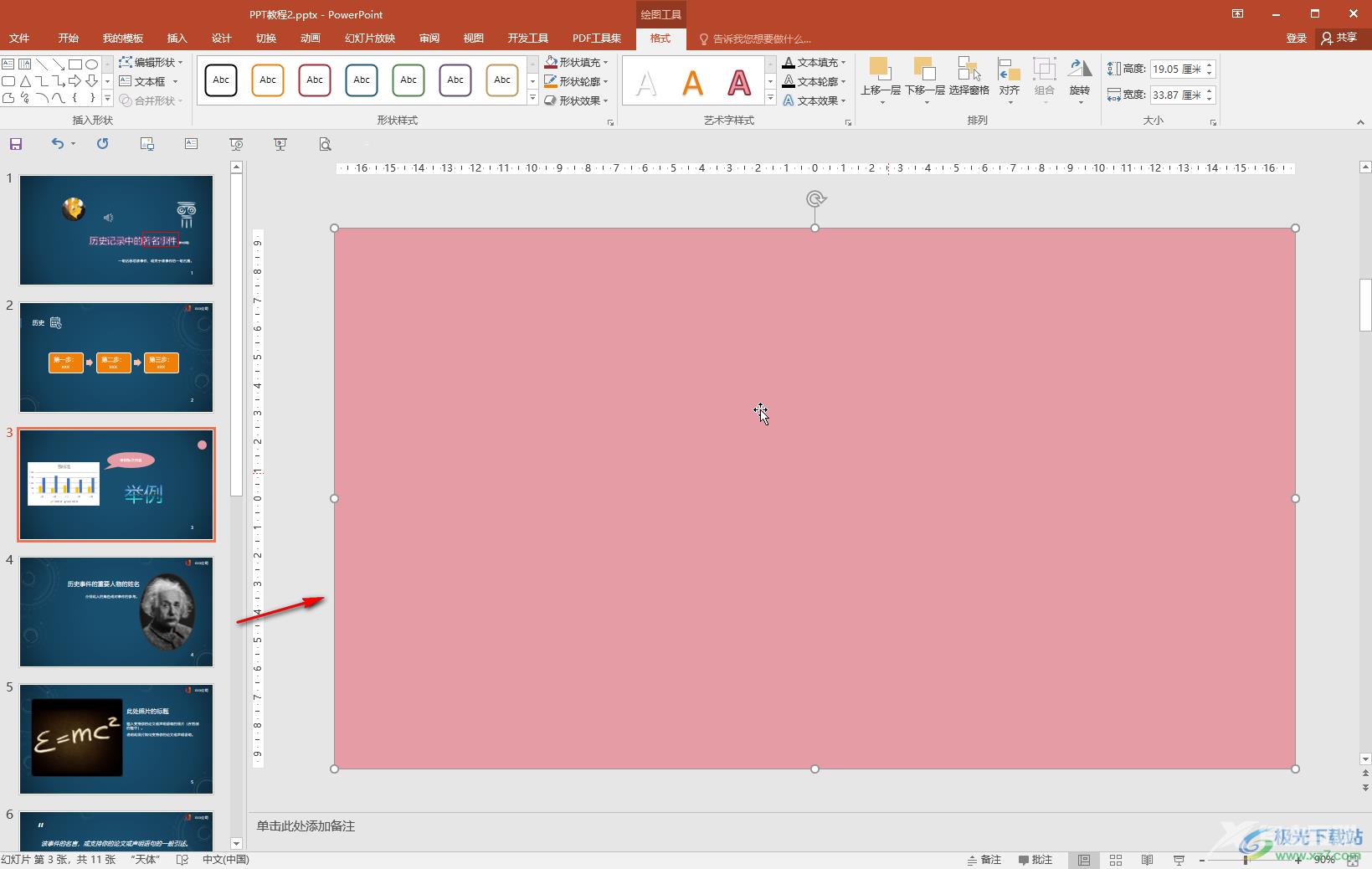Click the 共享 (Share) button
1372x869 pixels.
(1339, 39)
